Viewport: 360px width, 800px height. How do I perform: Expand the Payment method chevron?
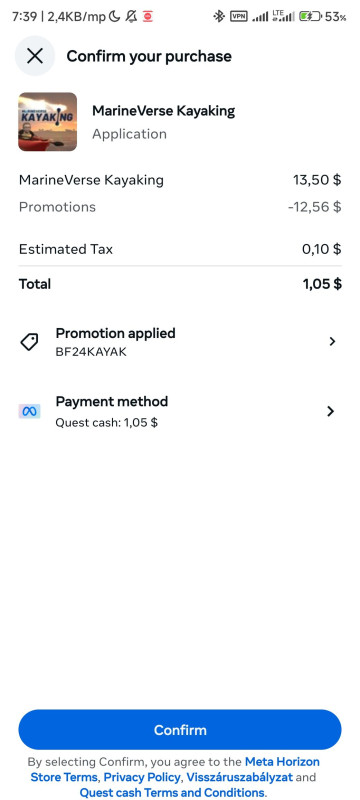(x=330, y=411)
